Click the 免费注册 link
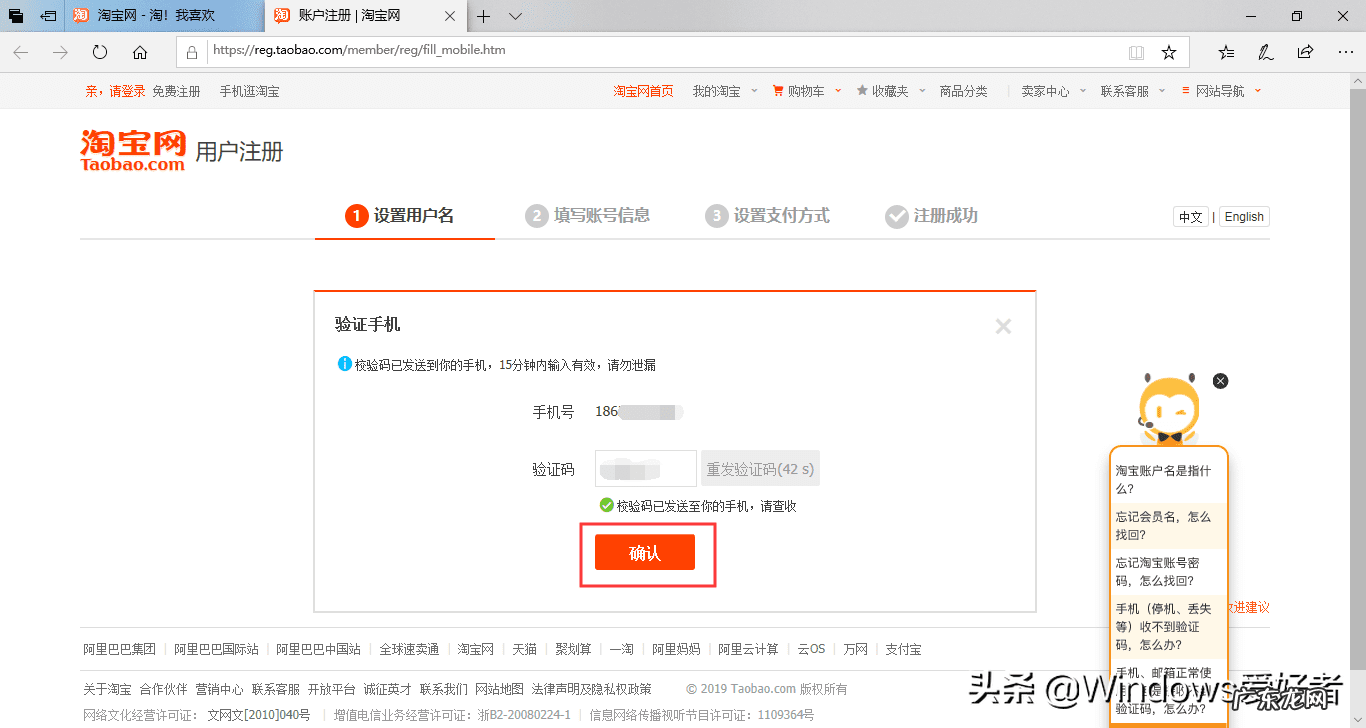 (176, 90)
